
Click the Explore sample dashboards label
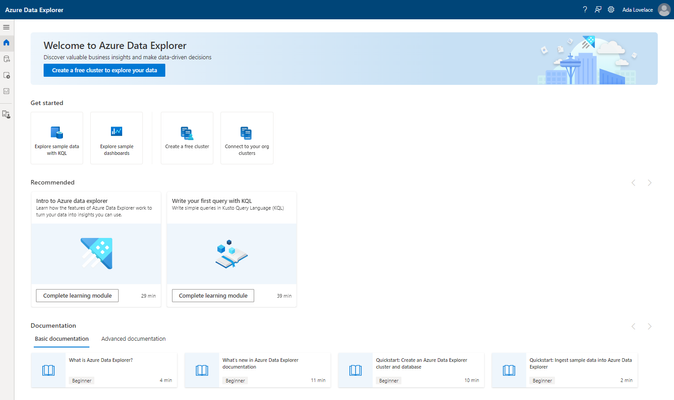[116, 150]
